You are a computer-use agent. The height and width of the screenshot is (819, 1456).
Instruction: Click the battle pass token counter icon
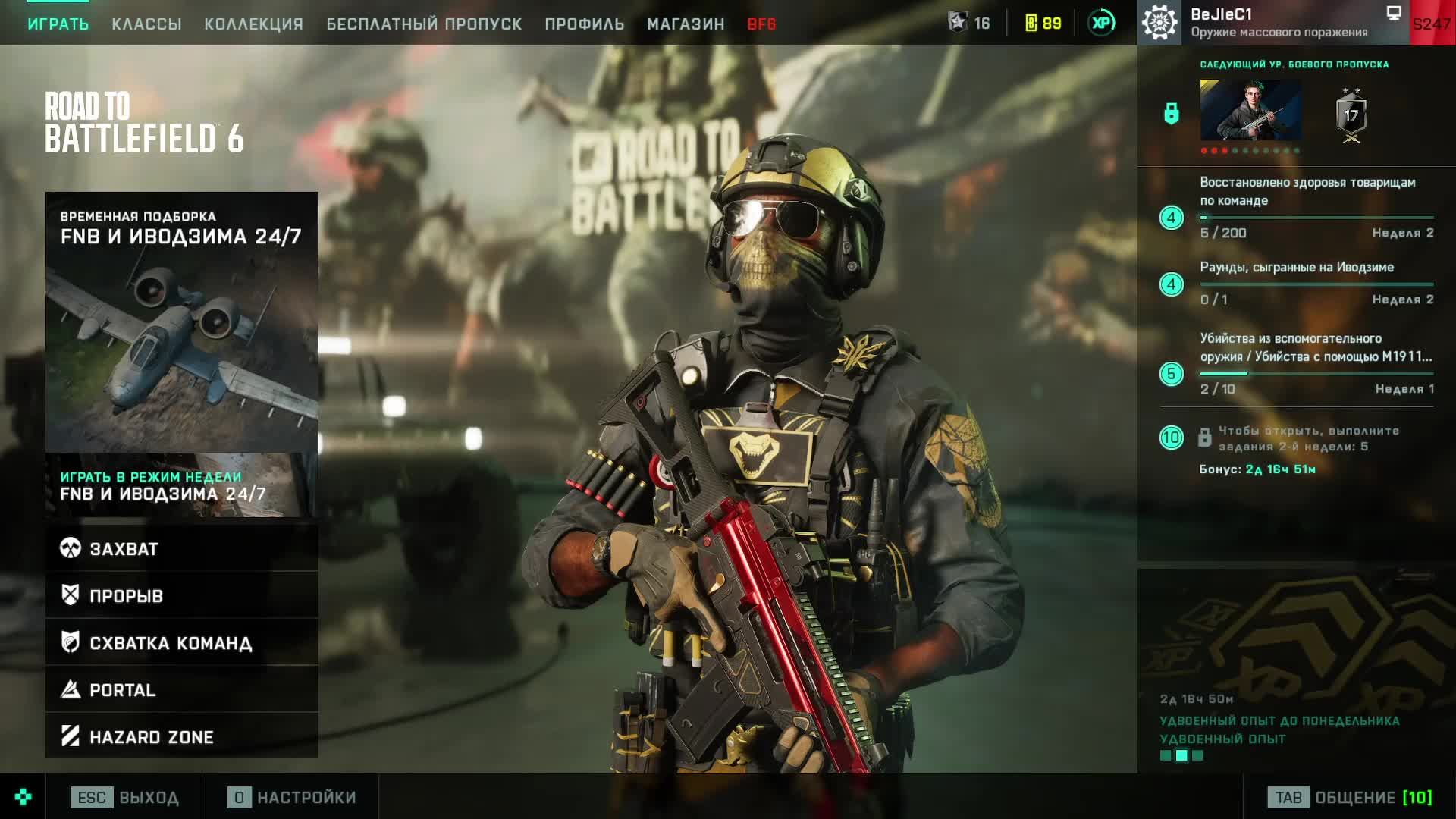(x=958, y=23)
